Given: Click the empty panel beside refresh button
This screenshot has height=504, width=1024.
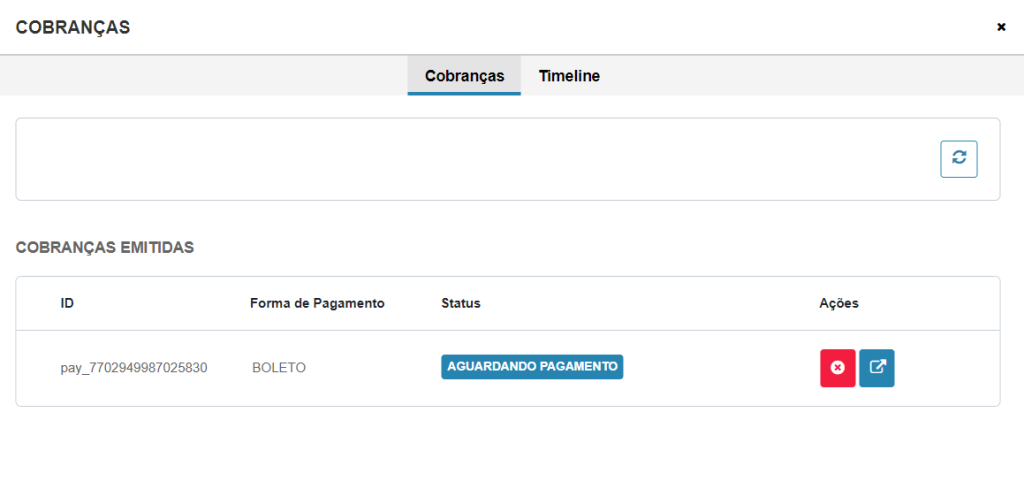Looking at the screenshot, I should click(477, 159).
